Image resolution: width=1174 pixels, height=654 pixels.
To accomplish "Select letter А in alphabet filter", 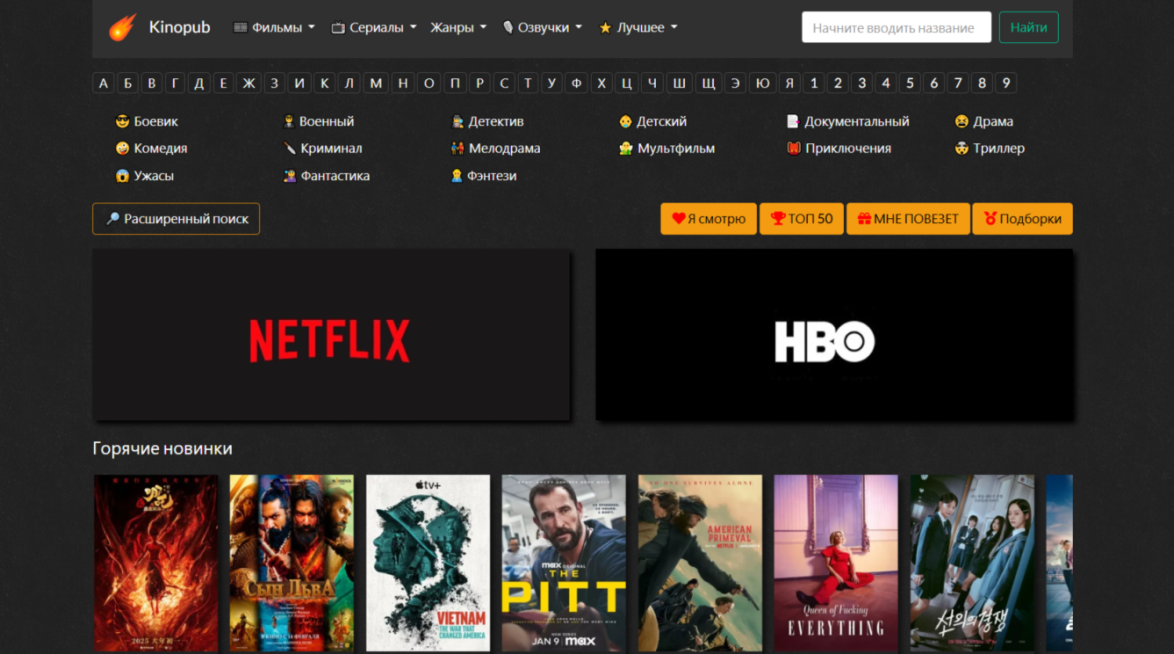I will (103, 83).
